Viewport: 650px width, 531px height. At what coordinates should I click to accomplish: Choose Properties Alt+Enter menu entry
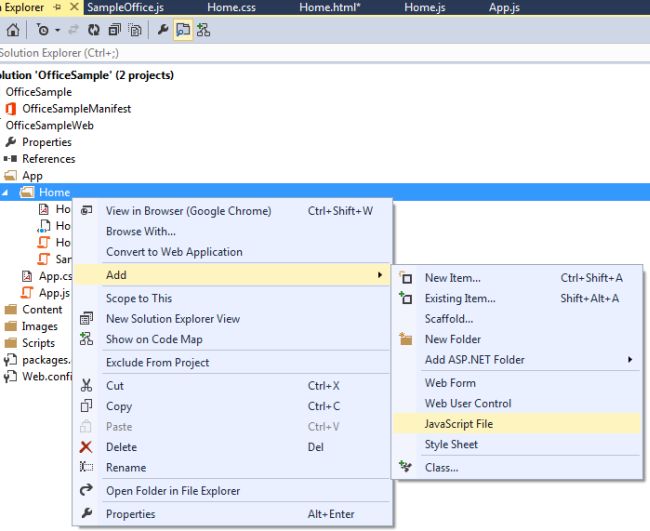(232, 514)
